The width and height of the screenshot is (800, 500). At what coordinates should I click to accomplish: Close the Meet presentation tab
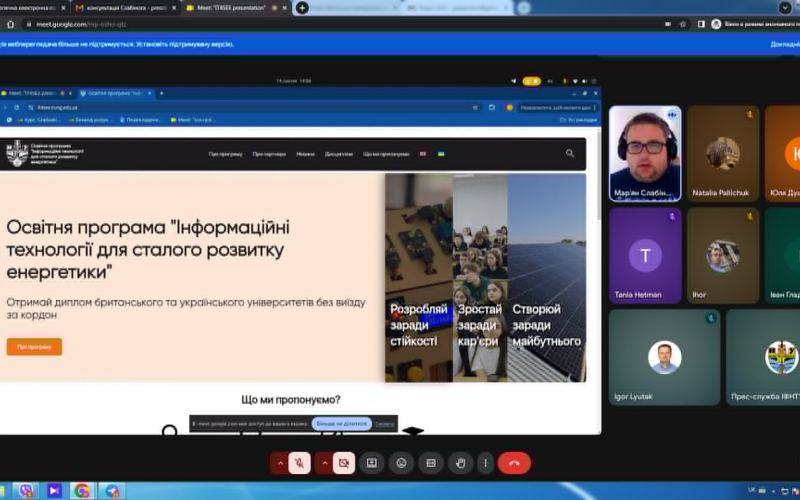point(285,8)
